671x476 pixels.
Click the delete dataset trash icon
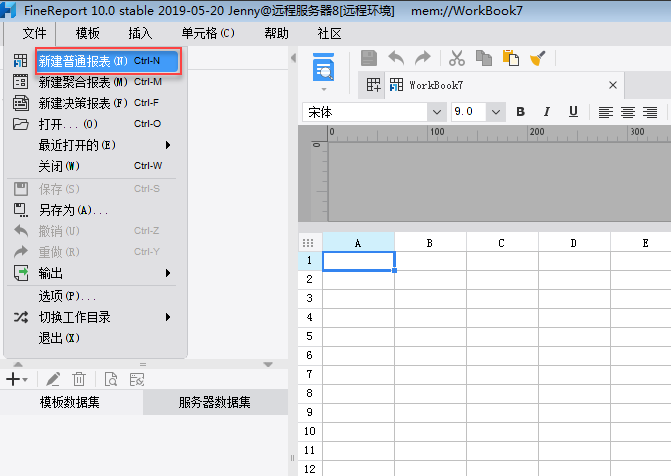(x=79, y=379)
